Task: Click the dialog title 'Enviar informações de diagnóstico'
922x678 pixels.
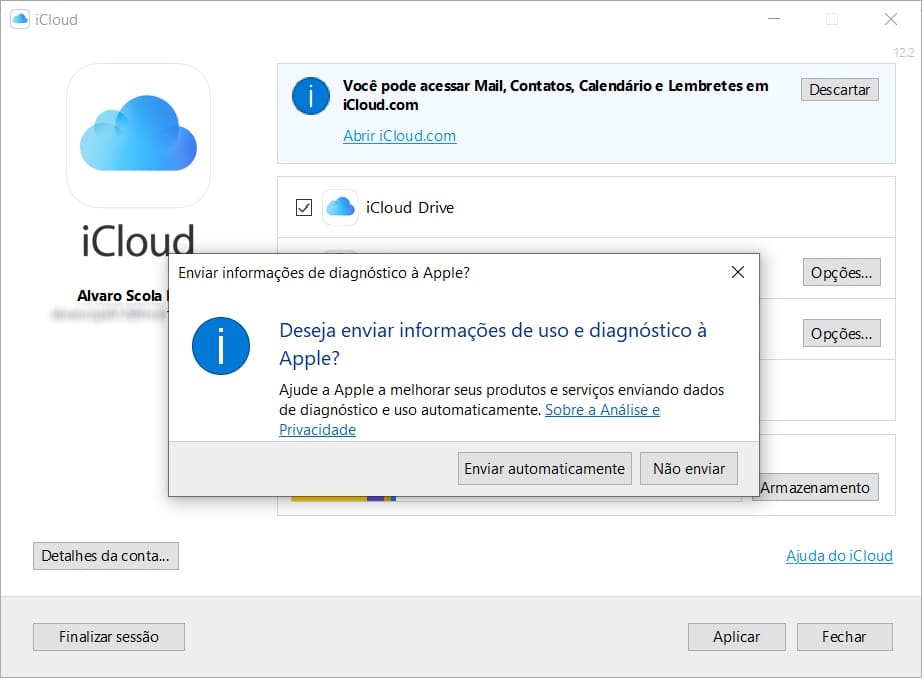Action: pyautogui.click(x=323, y=273)
